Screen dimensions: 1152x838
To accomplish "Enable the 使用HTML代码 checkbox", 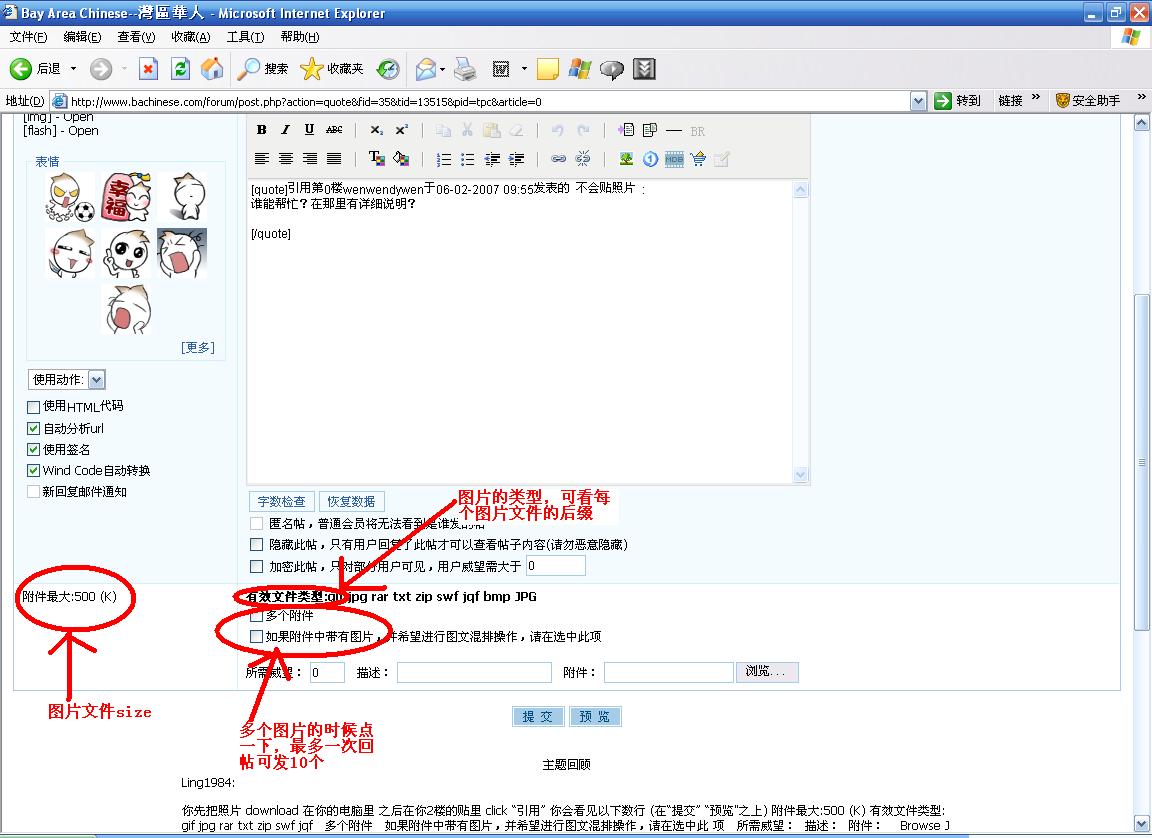I will (x=34, y=407).
